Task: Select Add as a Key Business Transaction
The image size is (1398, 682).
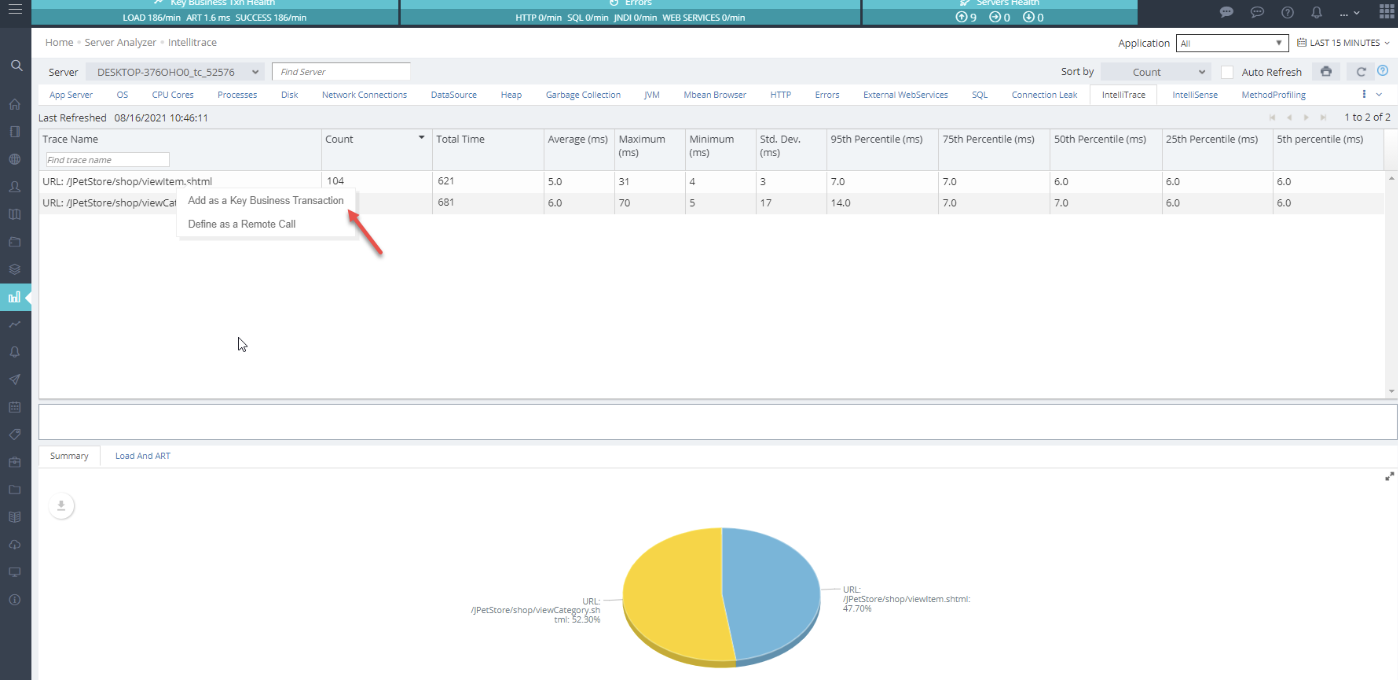Action: click(x=266, y=201)
